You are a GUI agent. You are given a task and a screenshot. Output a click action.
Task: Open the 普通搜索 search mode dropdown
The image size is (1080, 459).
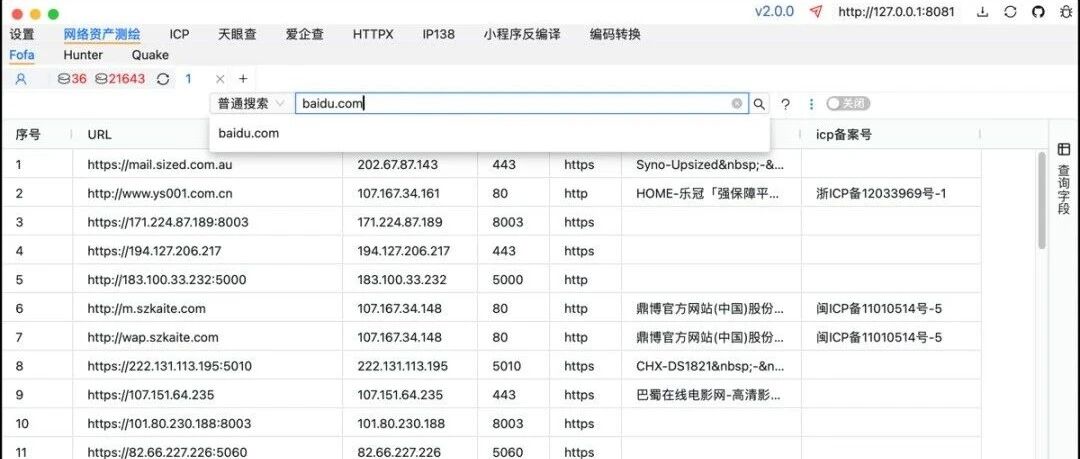tap(251, 103)
